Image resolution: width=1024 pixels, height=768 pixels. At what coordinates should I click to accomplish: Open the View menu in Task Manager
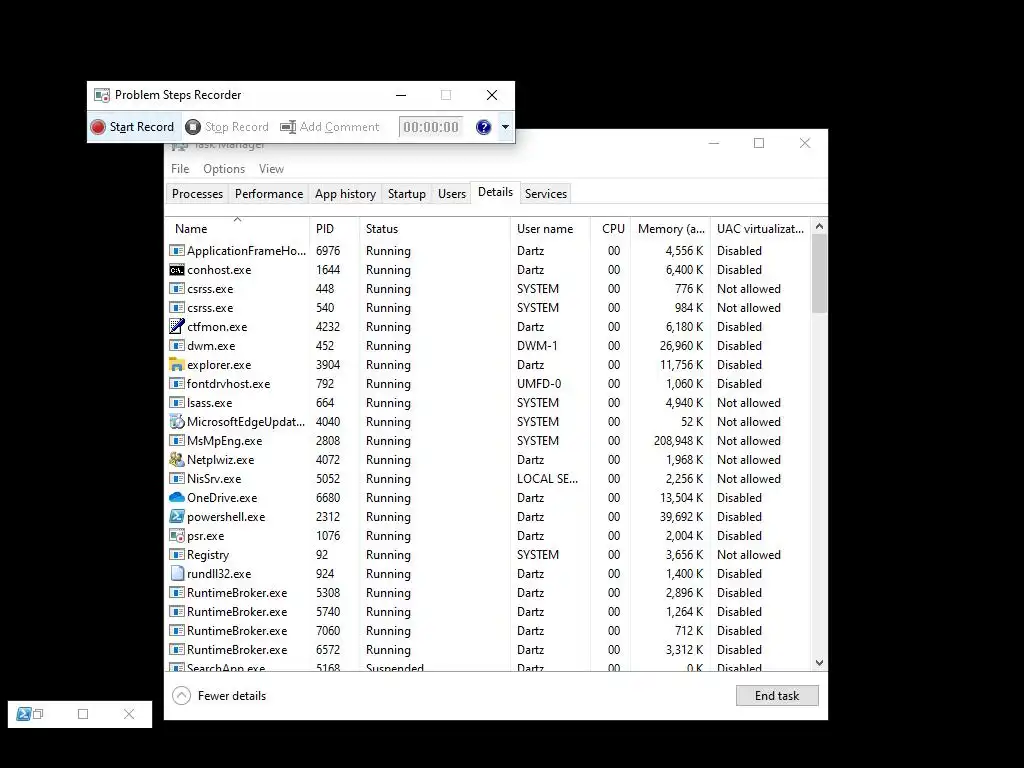(271, 168)
